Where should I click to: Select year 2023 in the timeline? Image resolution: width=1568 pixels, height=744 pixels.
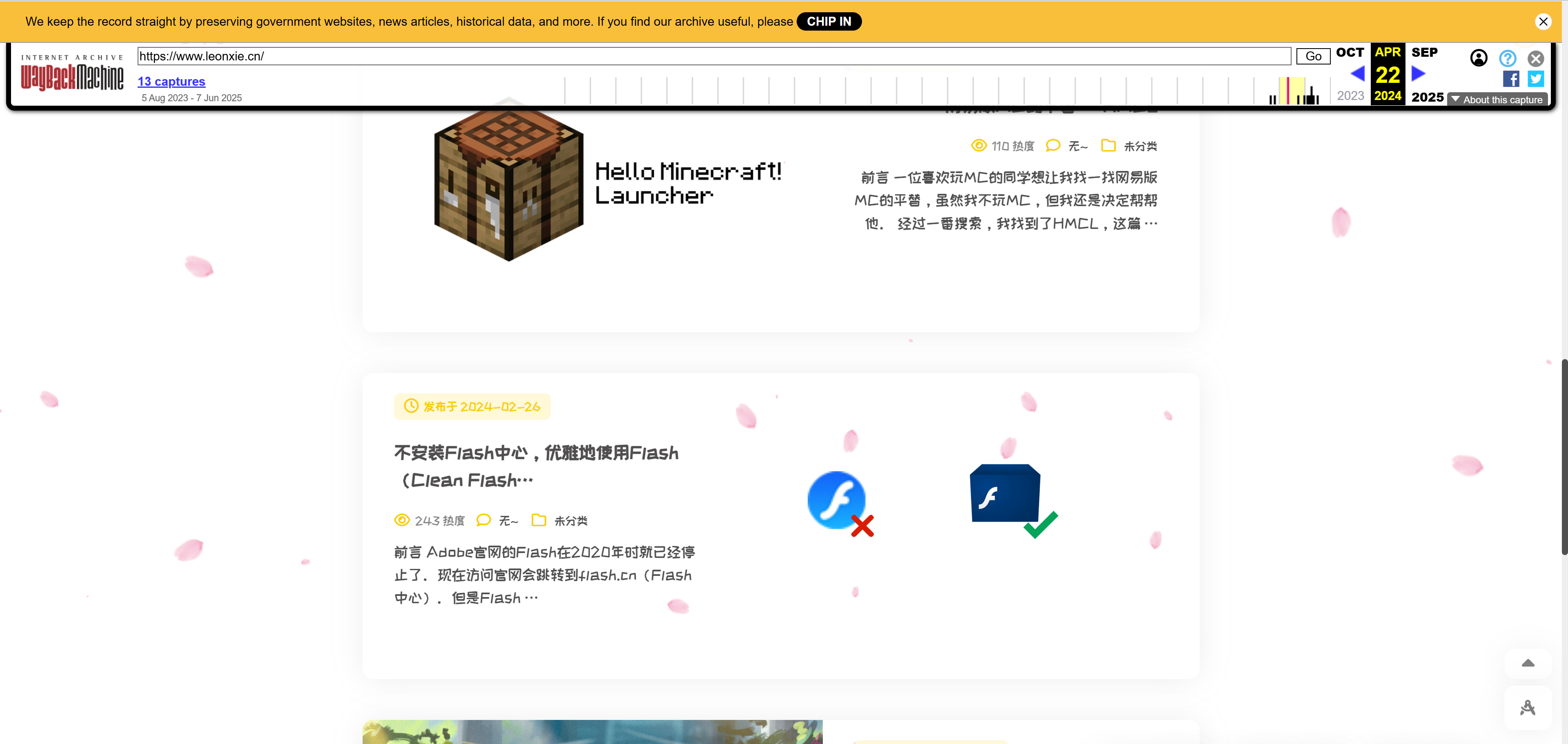point(1350,96)
